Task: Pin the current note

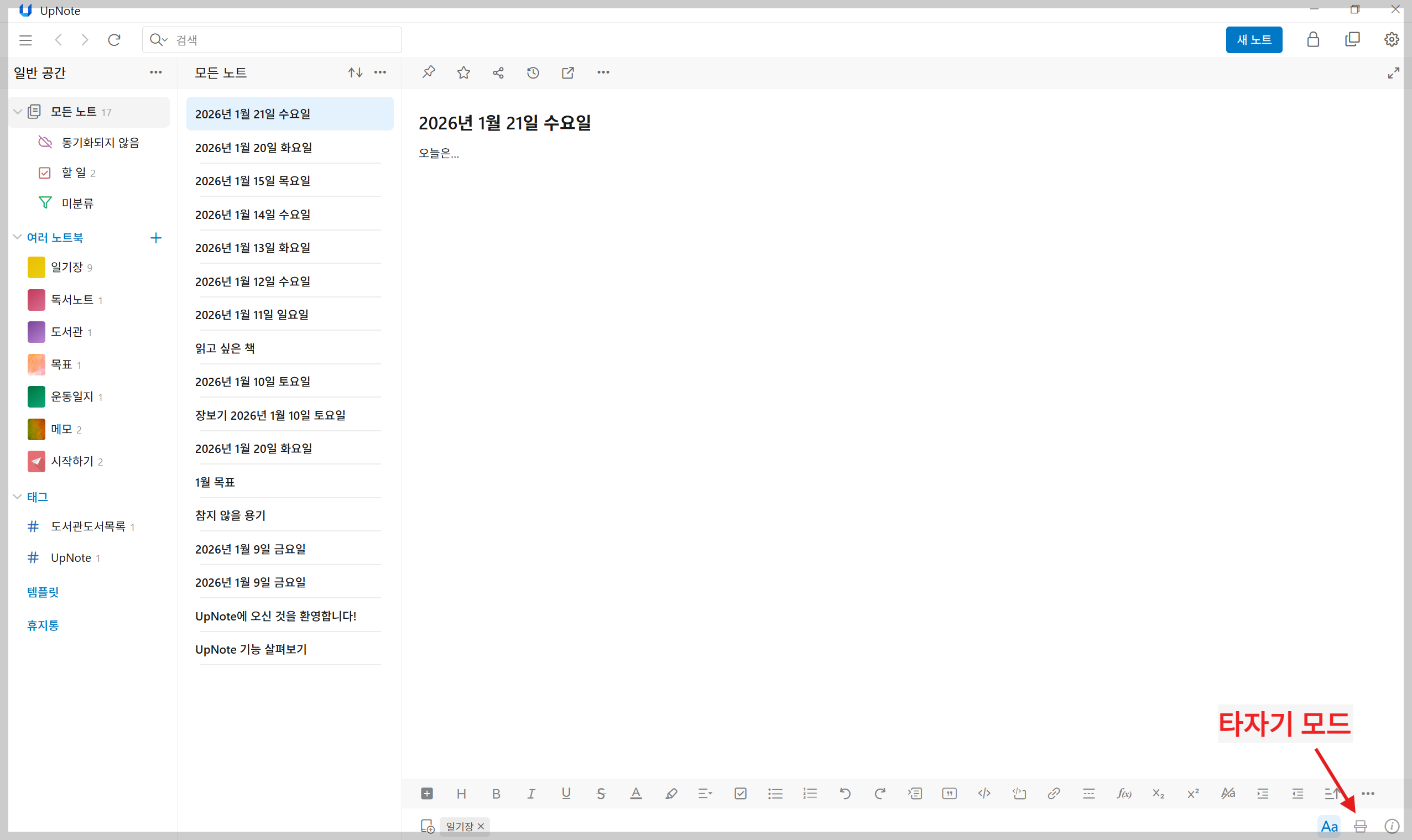Action: point(429,72)
